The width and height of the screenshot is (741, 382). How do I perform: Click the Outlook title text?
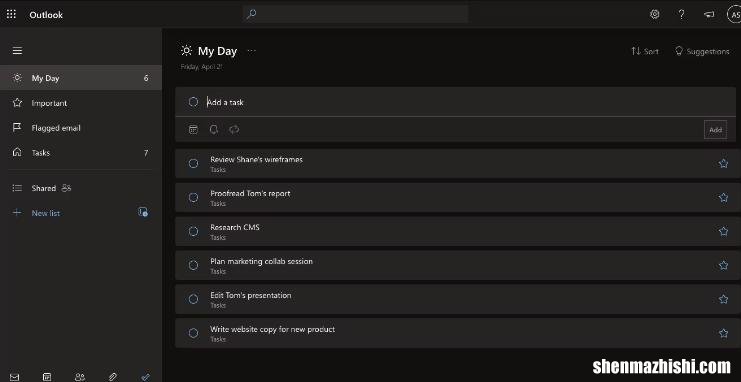coord(46,15)
